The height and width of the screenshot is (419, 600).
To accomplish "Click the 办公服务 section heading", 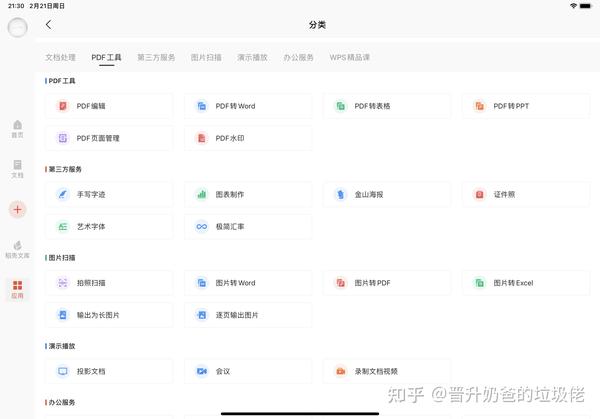I will tap(62, 402).
